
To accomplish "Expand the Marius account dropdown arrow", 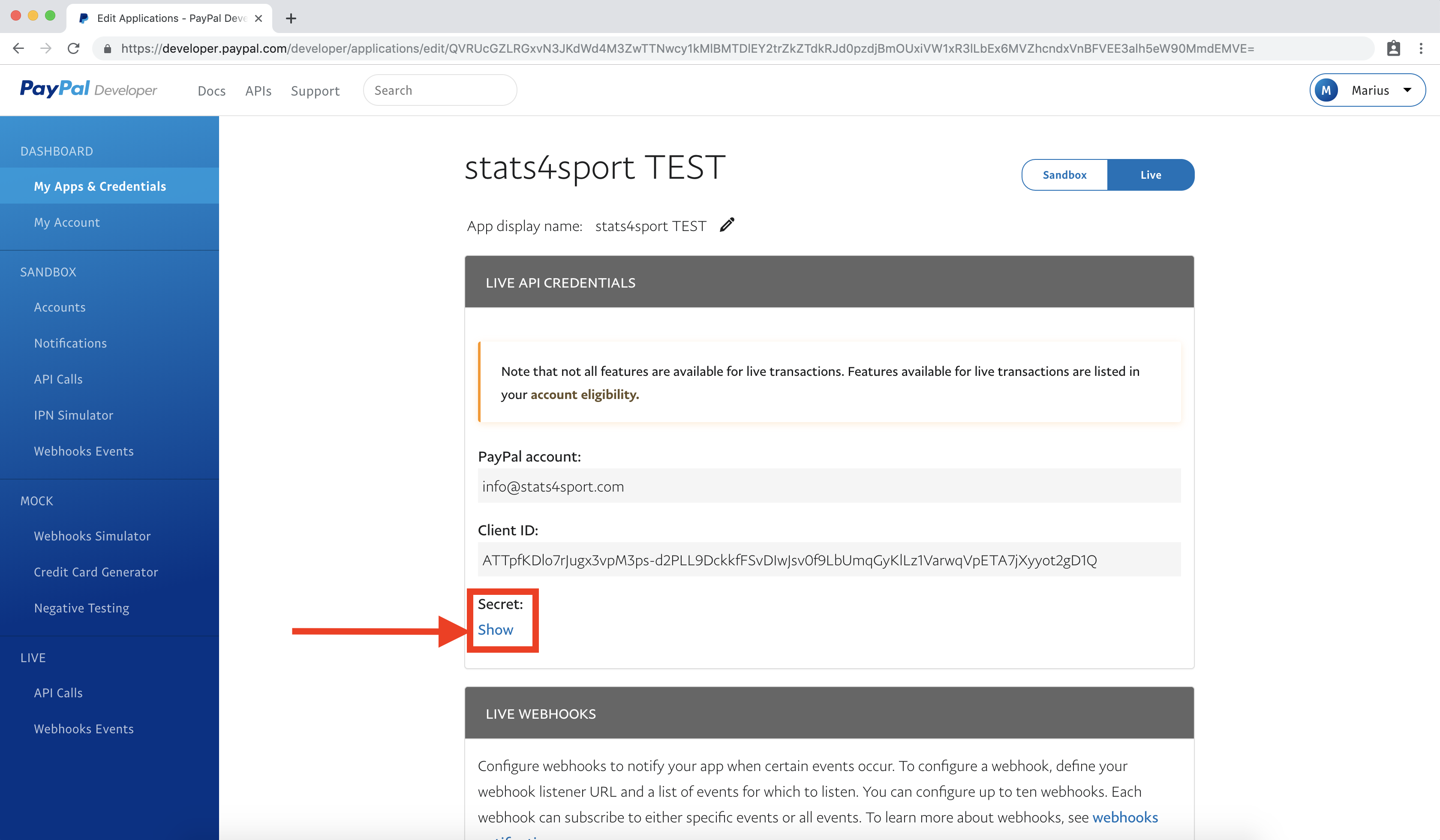I will 1407,90.
